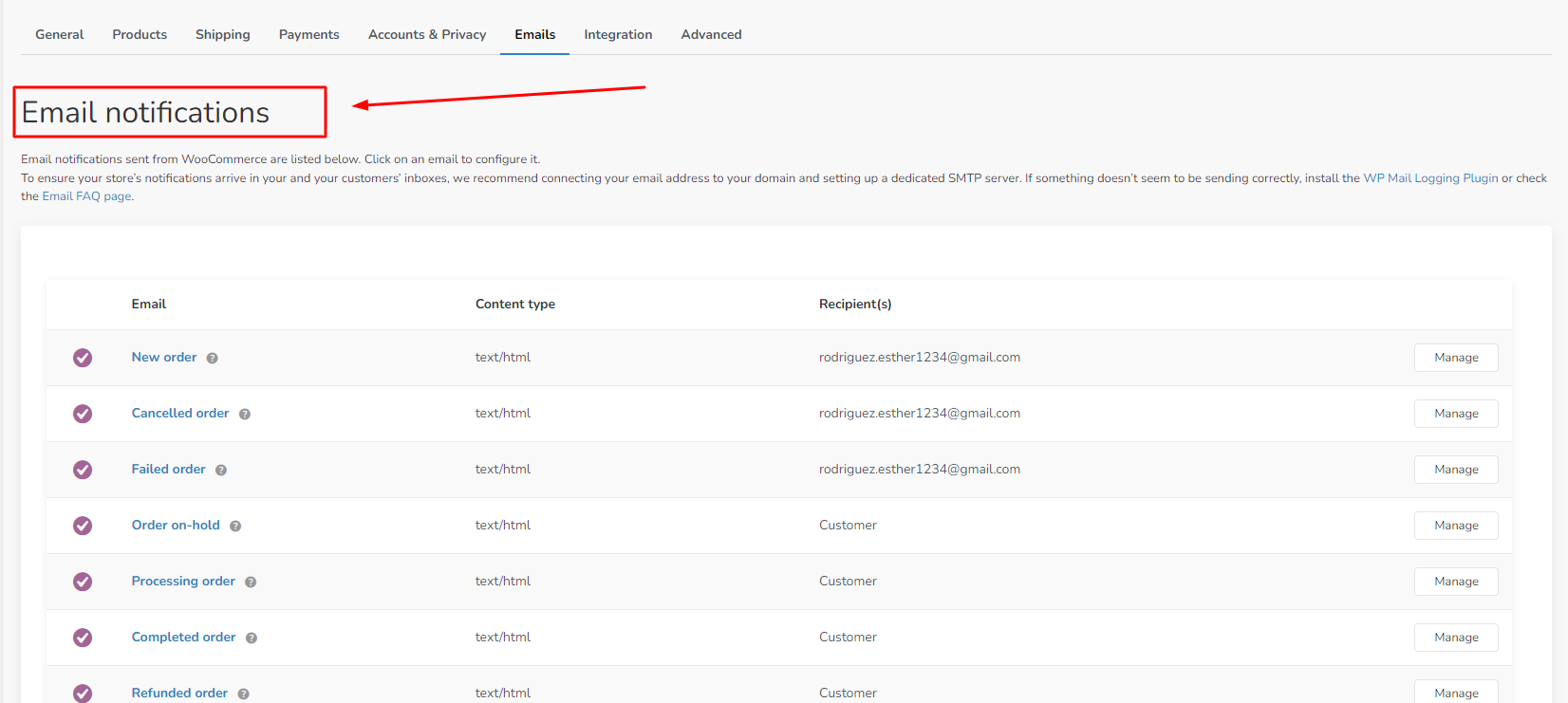Click help icon beside Processing order
1568x703 pixels.
coord(251,583)
